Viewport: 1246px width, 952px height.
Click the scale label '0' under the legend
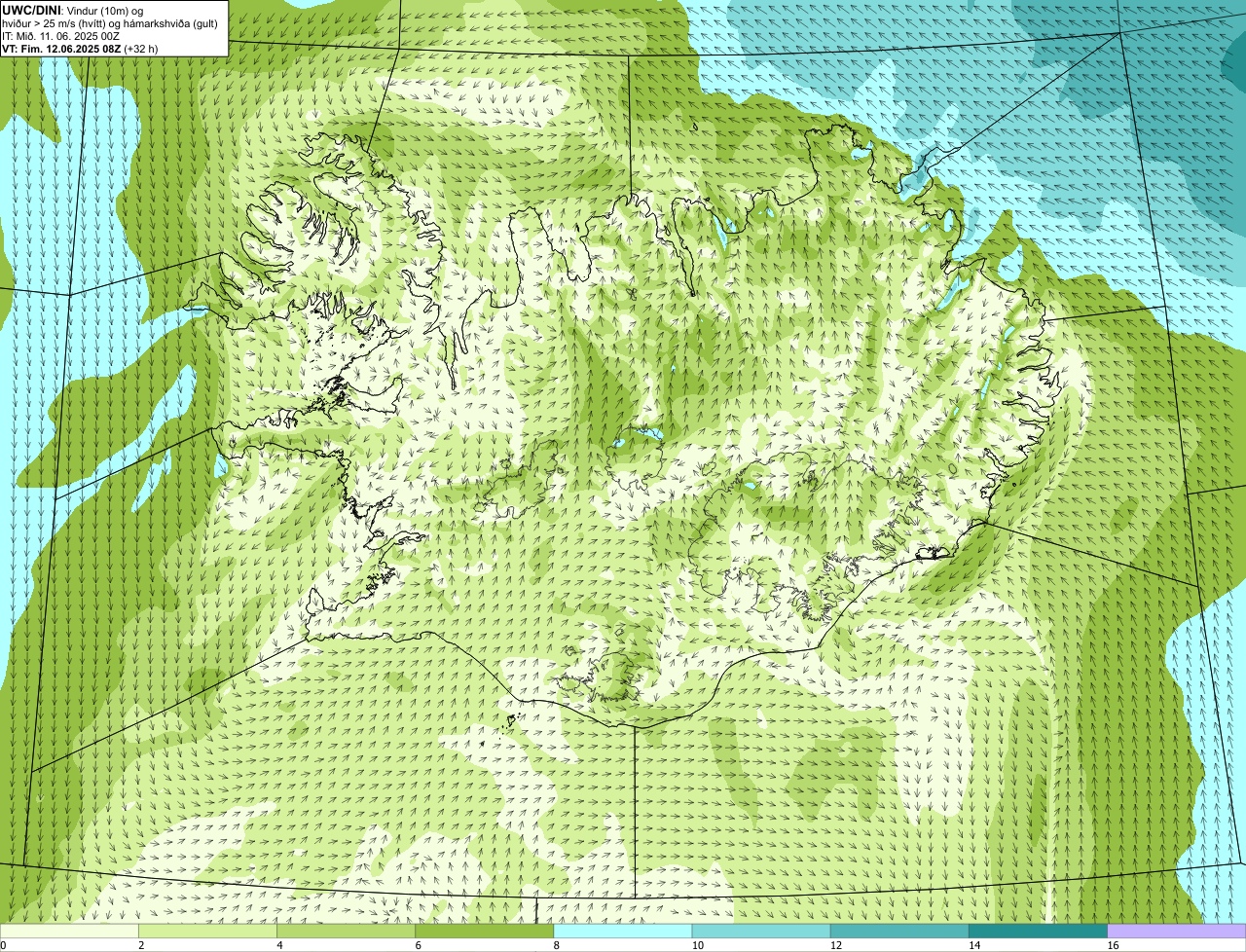pos(4,945)
